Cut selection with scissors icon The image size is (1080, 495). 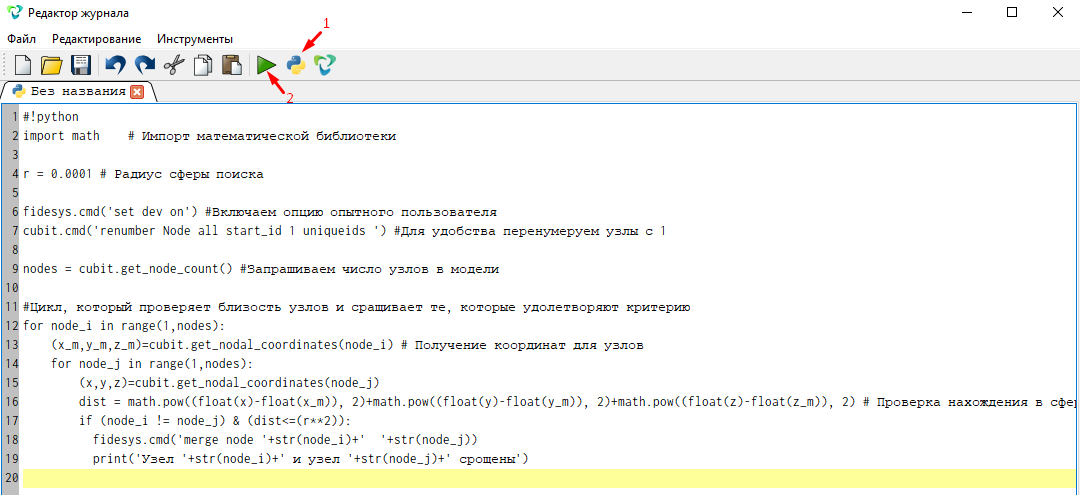pos(174,65)
